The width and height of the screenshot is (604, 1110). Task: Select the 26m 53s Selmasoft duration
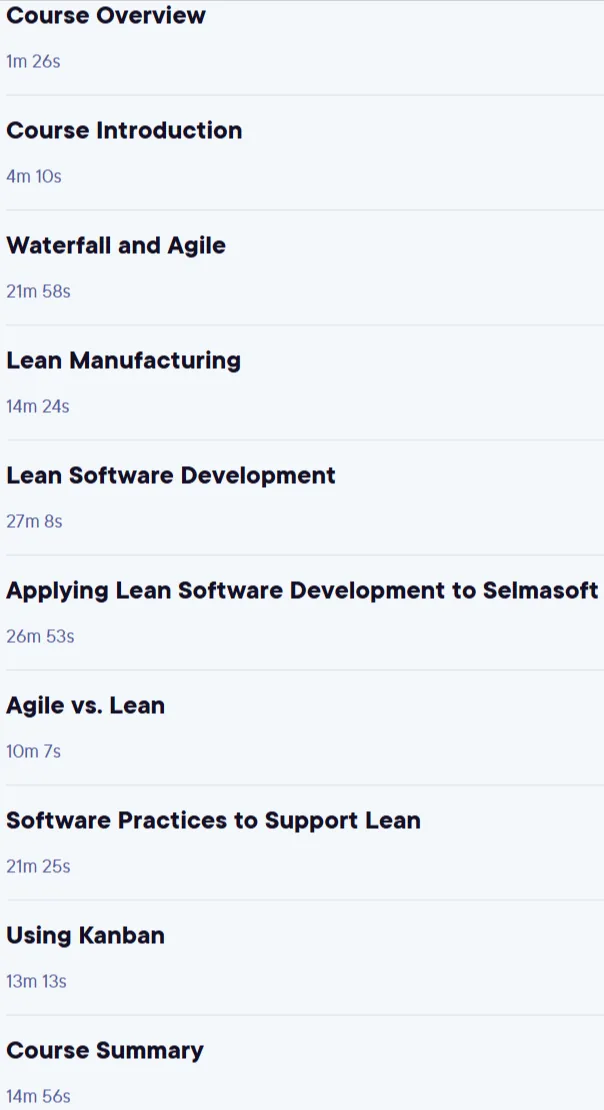(40, 636)
